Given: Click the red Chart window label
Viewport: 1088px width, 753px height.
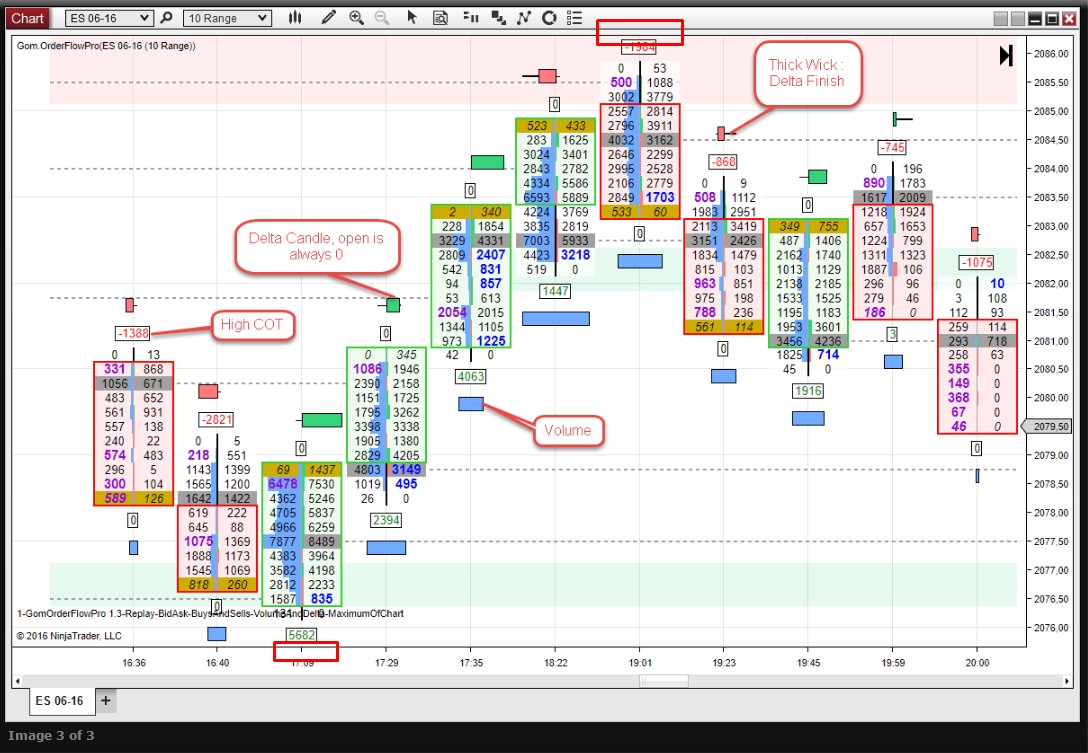Looking at the screenshot, I should pos(27,18).
